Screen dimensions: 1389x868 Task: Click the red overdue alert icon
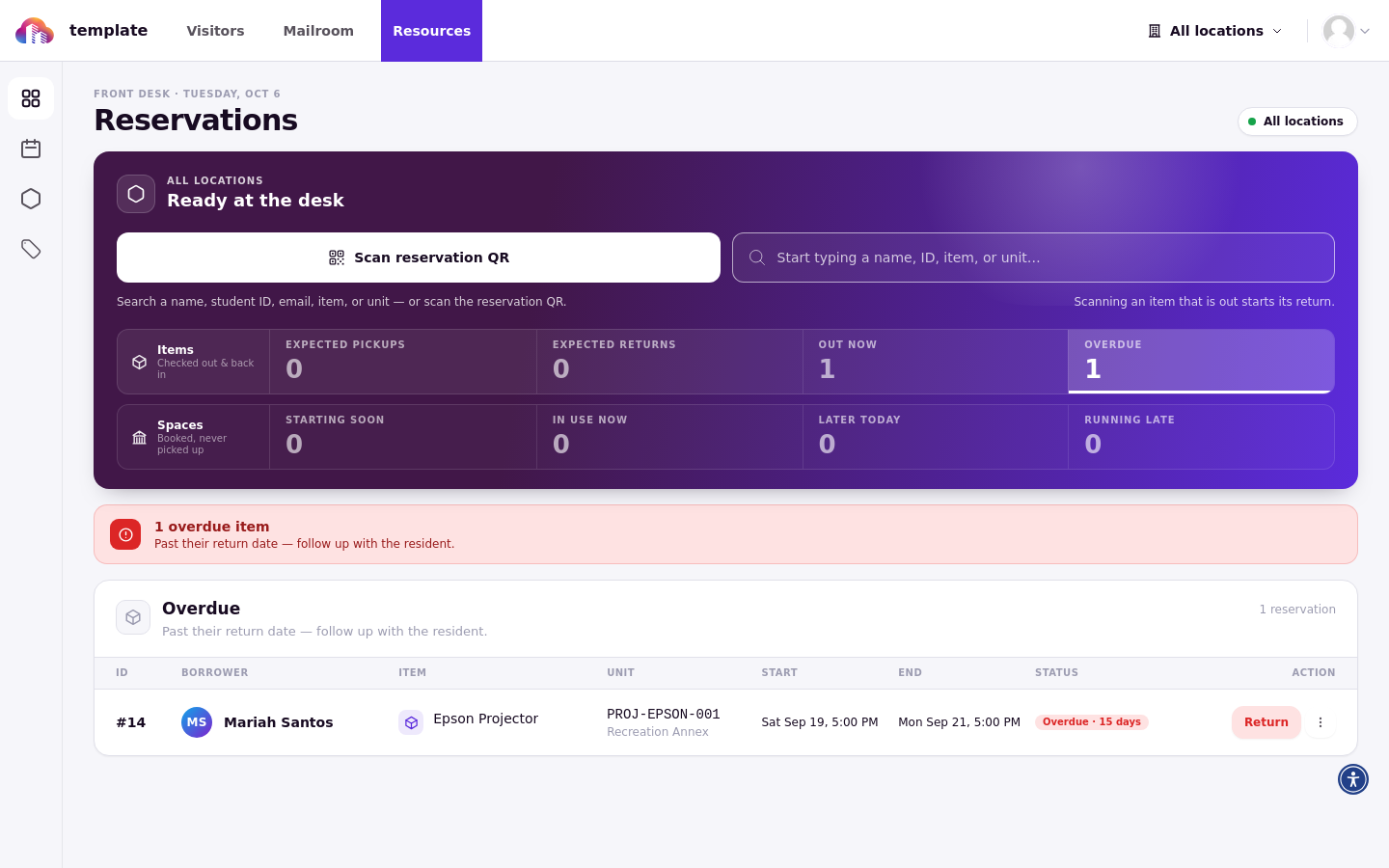[x=125, y=534]
